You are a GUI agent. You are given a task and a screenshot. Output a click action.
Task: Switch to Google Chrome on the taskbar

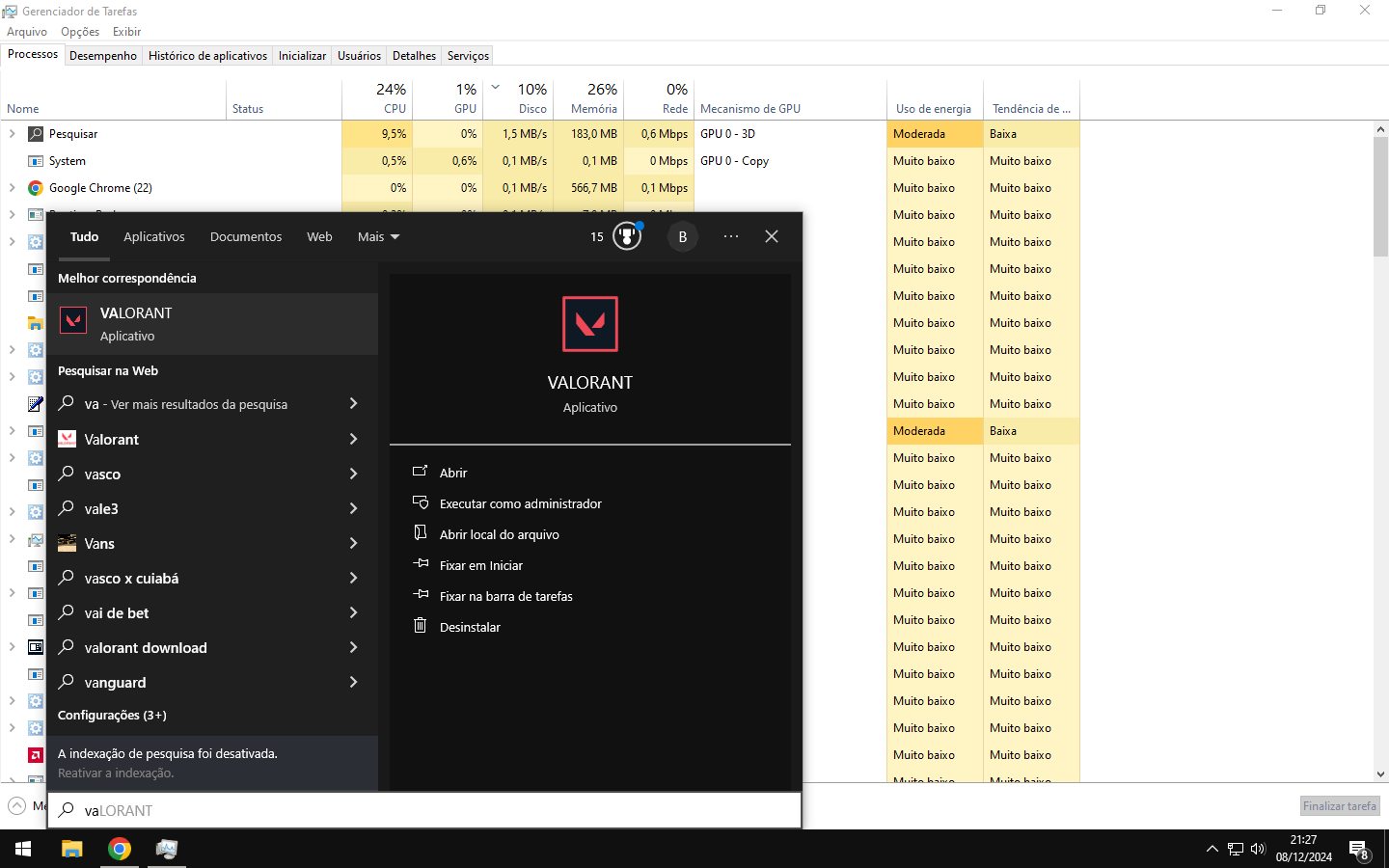point(120,849)
